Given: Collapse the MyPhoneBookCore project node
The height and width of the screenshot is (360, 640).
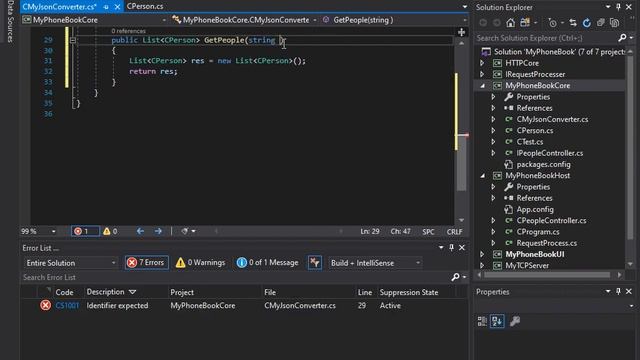Looking at the screenshot, I should point(482,86).
